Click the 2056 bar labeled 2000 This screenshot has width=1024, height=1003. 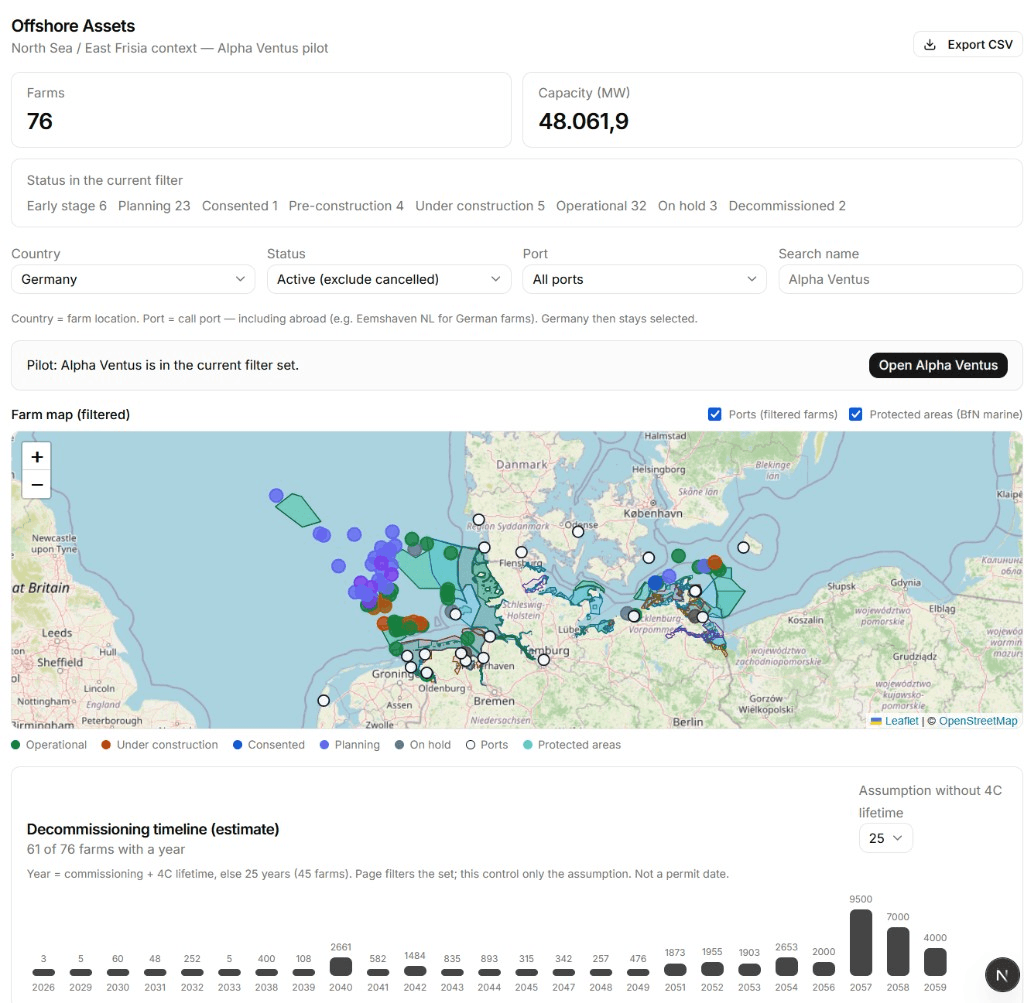click(824, 969)
